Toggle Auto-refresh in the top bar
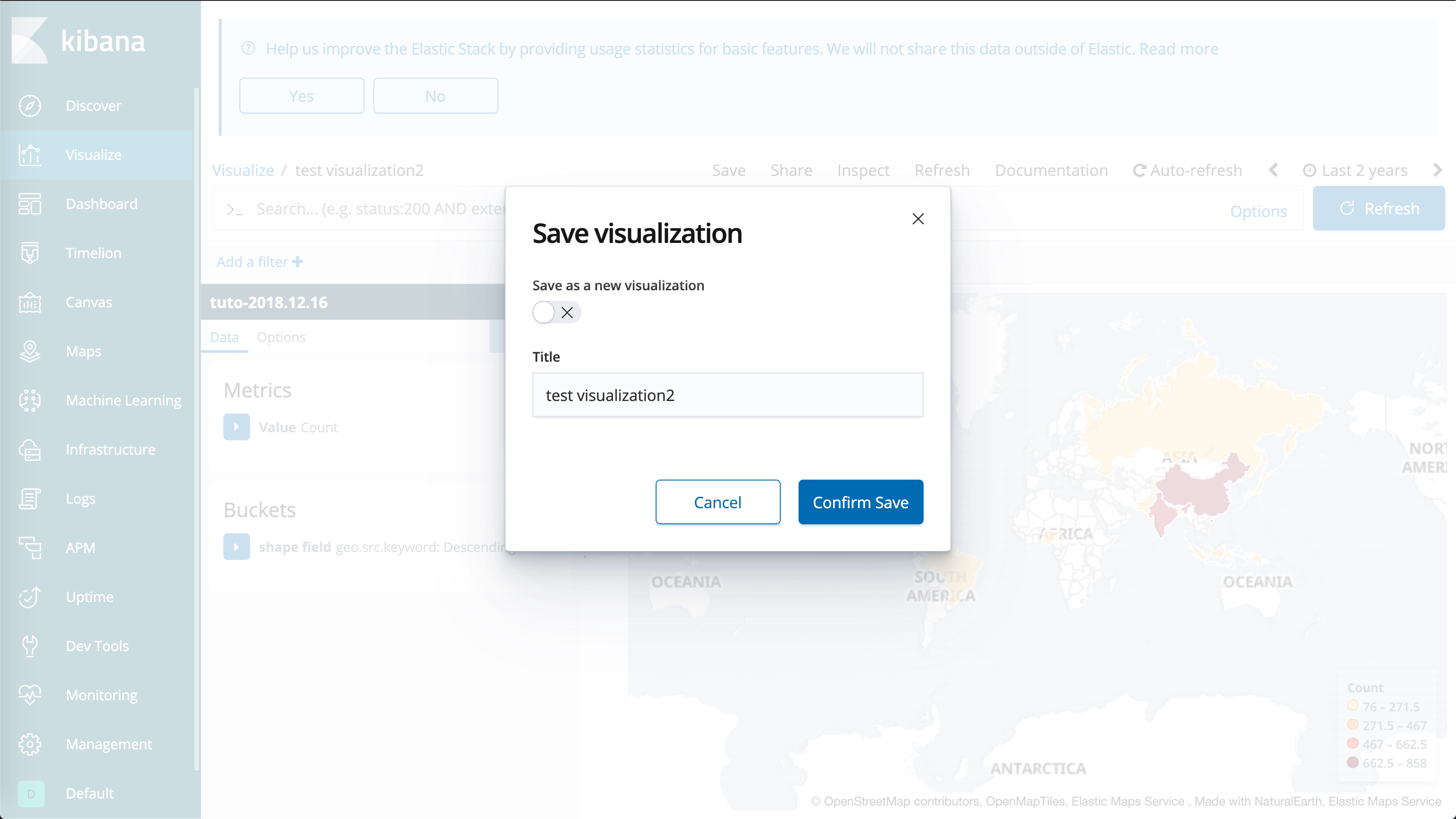This screenshot has height=819, width=1456. (1188, 171)
